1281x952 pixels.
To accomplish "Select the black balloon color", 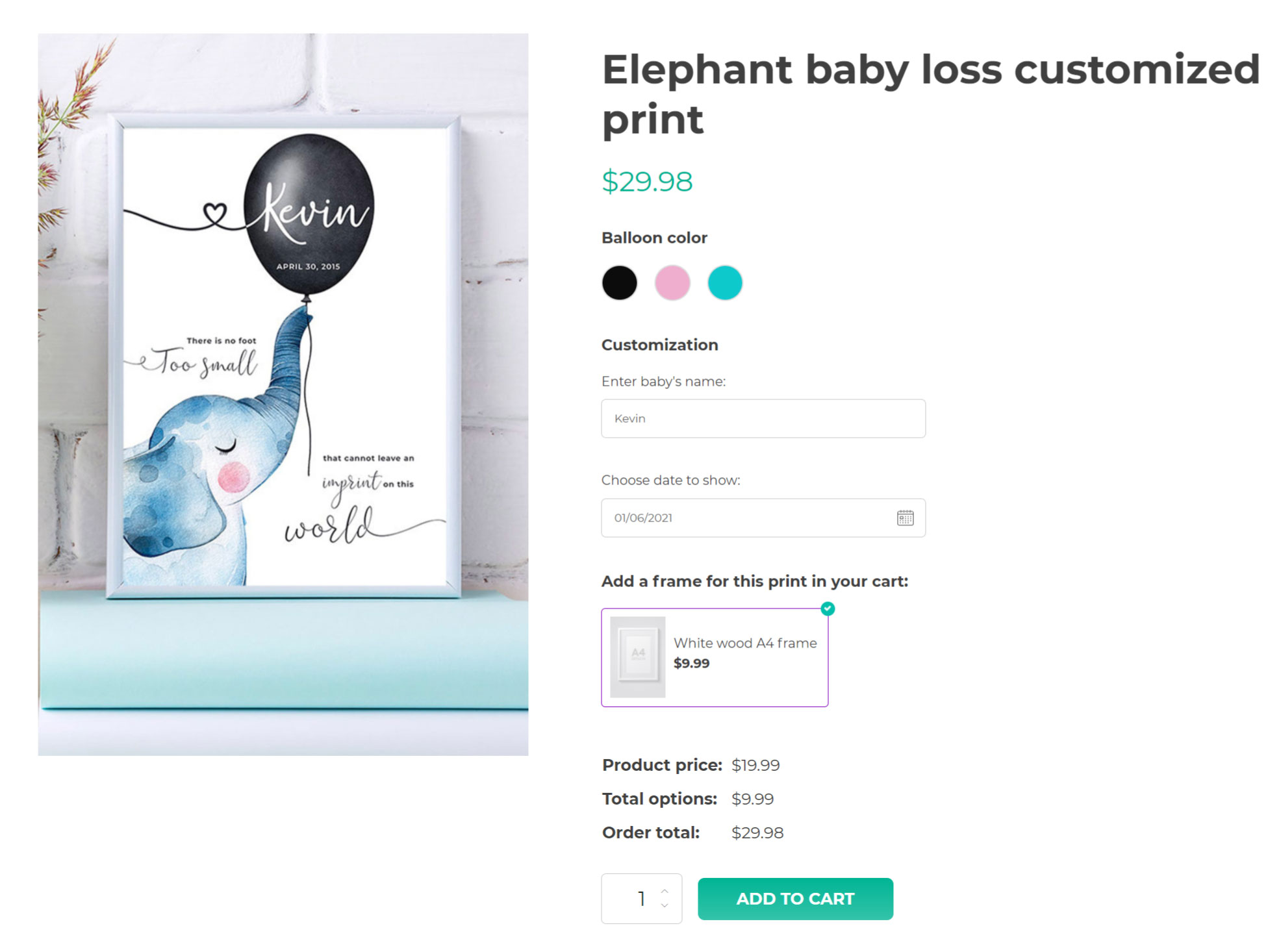I will pos(619,283).
